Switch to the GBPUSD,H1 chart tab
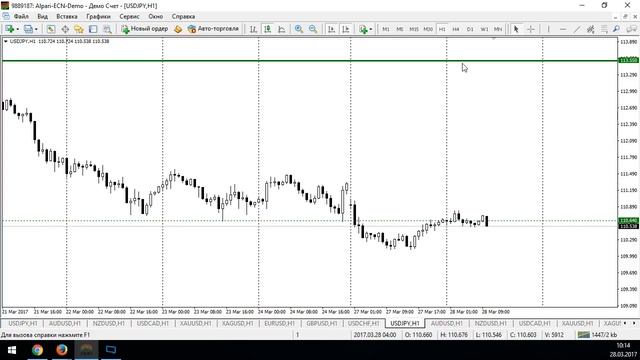 (322, 323)
